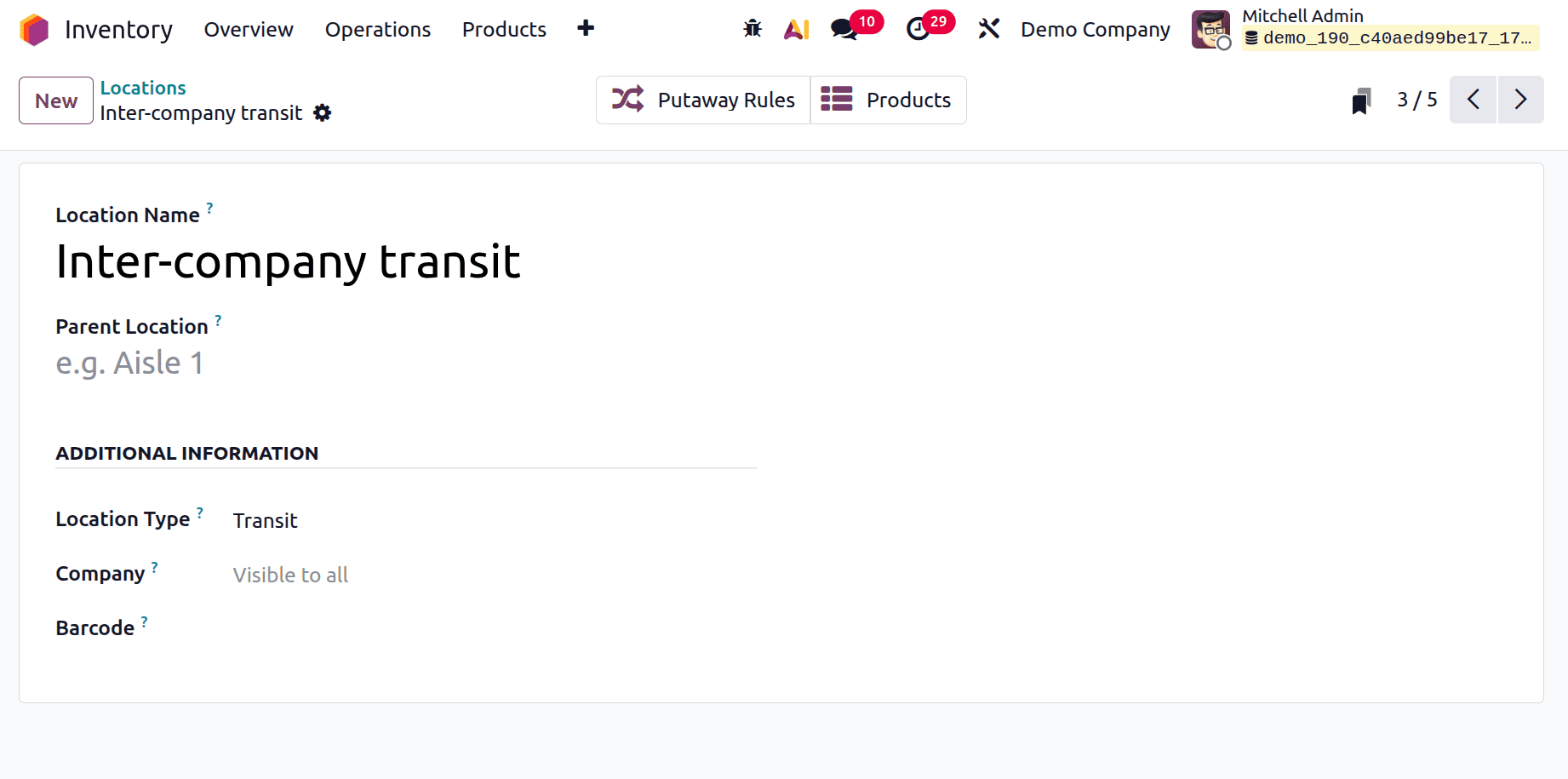Image resolution: width=1568 pixels, height=779 pixels.
Task: Click the Location Name help tooltip
Action: [x=209, y=207]
